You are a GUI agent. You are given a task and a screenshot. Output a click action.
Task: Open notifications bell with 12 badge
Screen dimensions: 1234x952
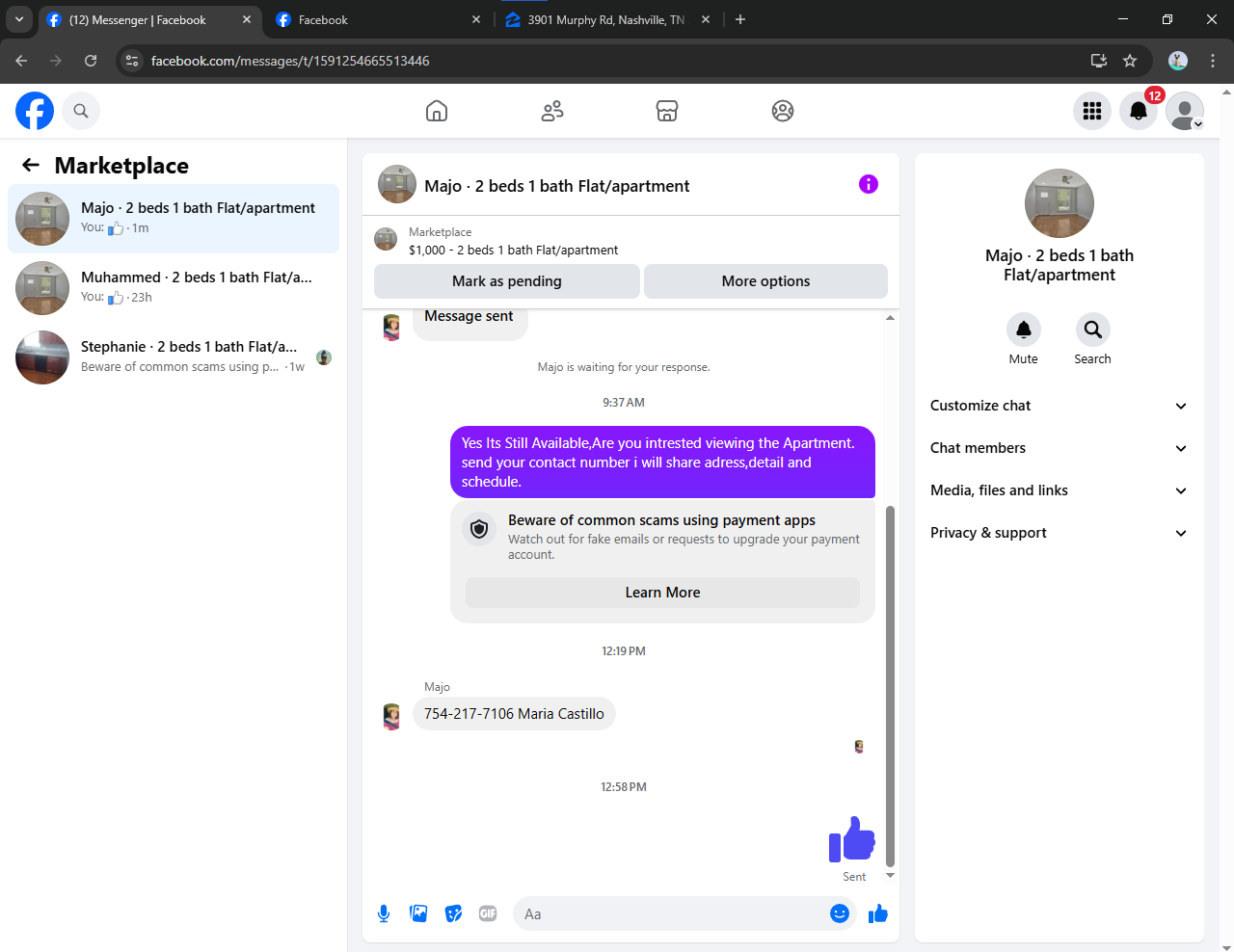(1139, 111)
